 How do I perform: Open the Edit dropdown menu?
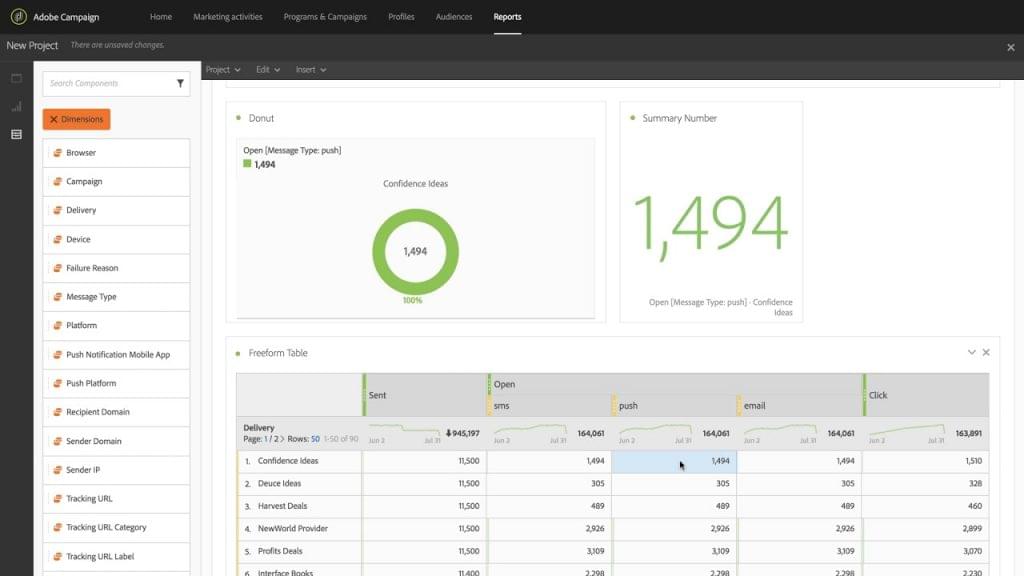coord(268,70)
